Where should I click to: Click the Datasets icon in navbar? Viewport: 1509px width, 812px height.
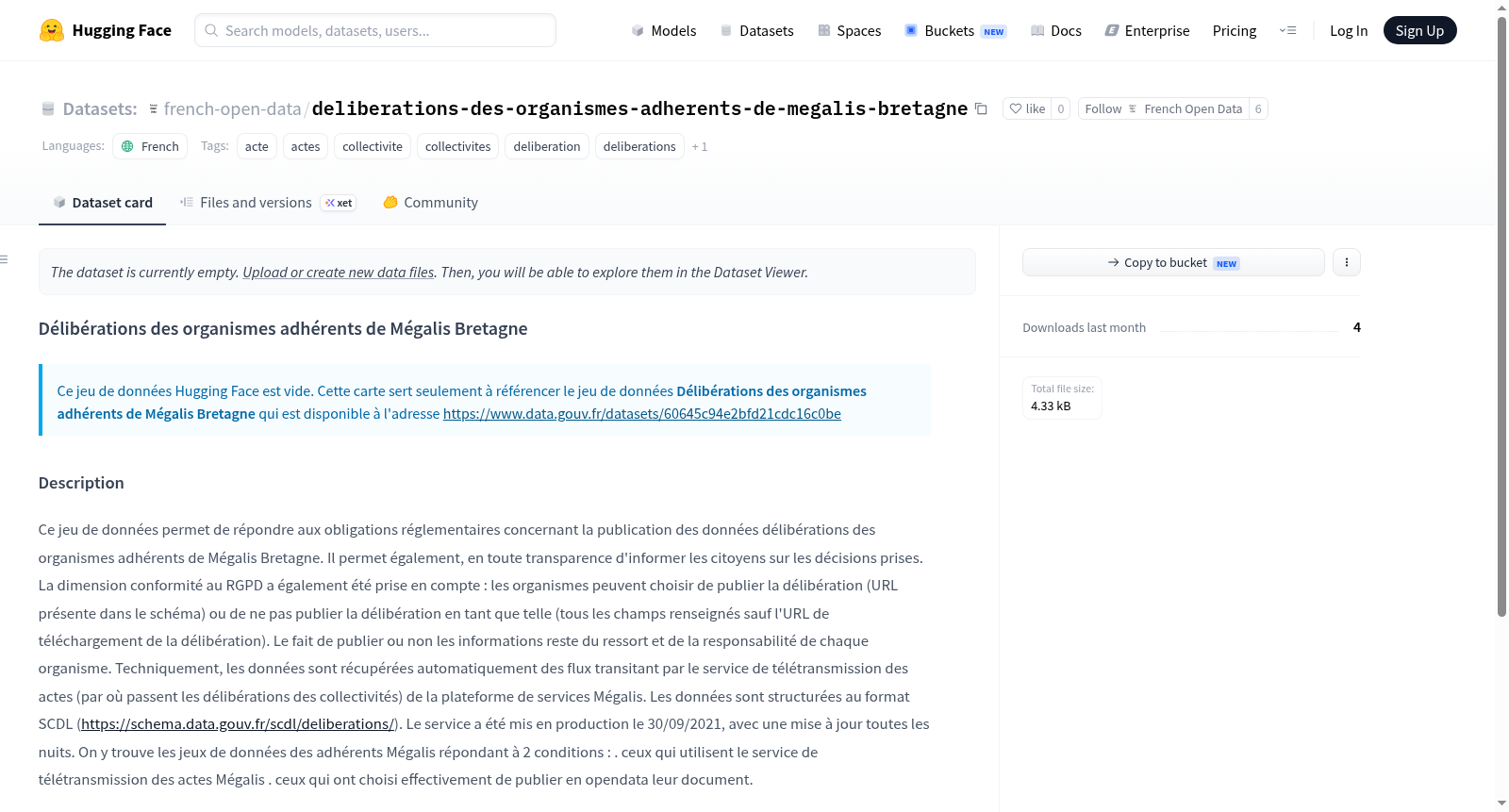click(x=726, y=30)
